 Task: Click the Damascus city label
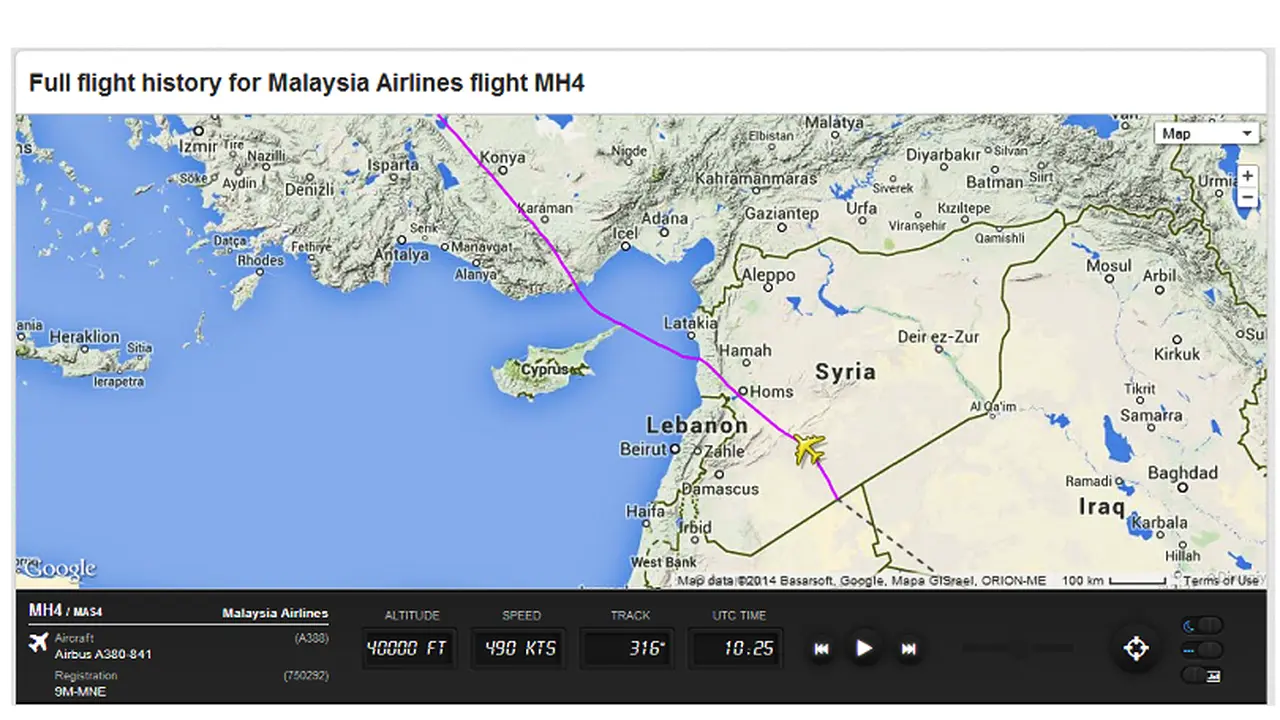[x=720, y=490]
